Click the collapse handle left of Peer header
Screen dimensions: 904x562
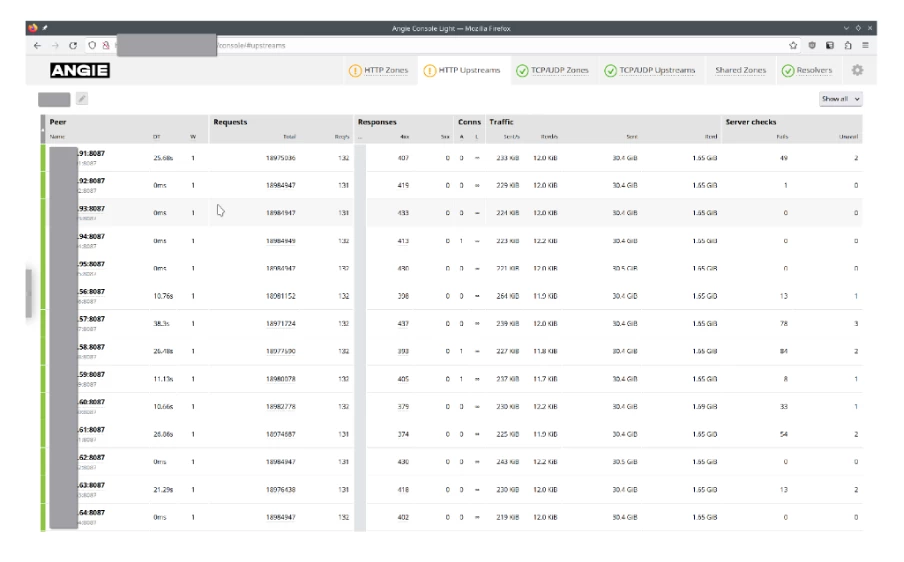click(x=43, y=128)
